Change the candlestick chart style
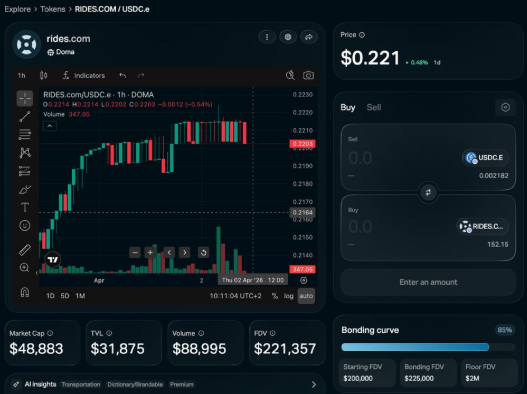527x394 pixels. pyautogui.click(x=44, y=75)
